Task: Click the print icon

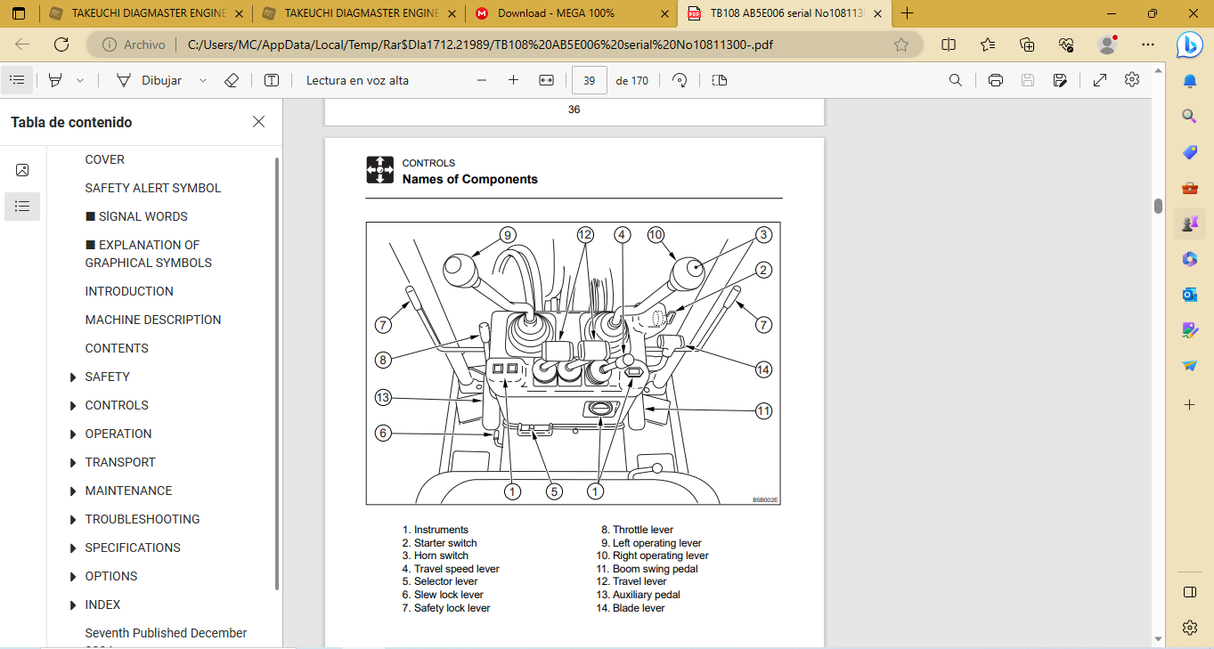Action: pos(995,80)
